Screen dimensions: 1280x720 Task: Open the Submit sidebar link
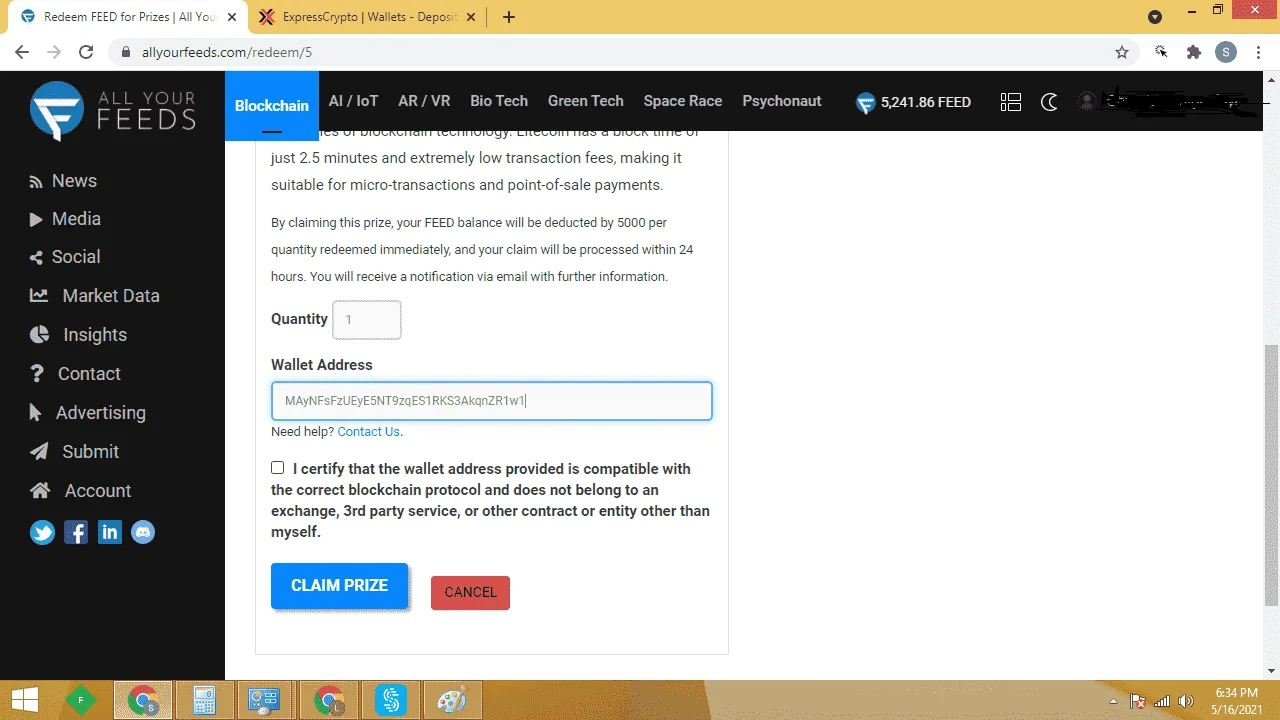[x=75, y=452]
